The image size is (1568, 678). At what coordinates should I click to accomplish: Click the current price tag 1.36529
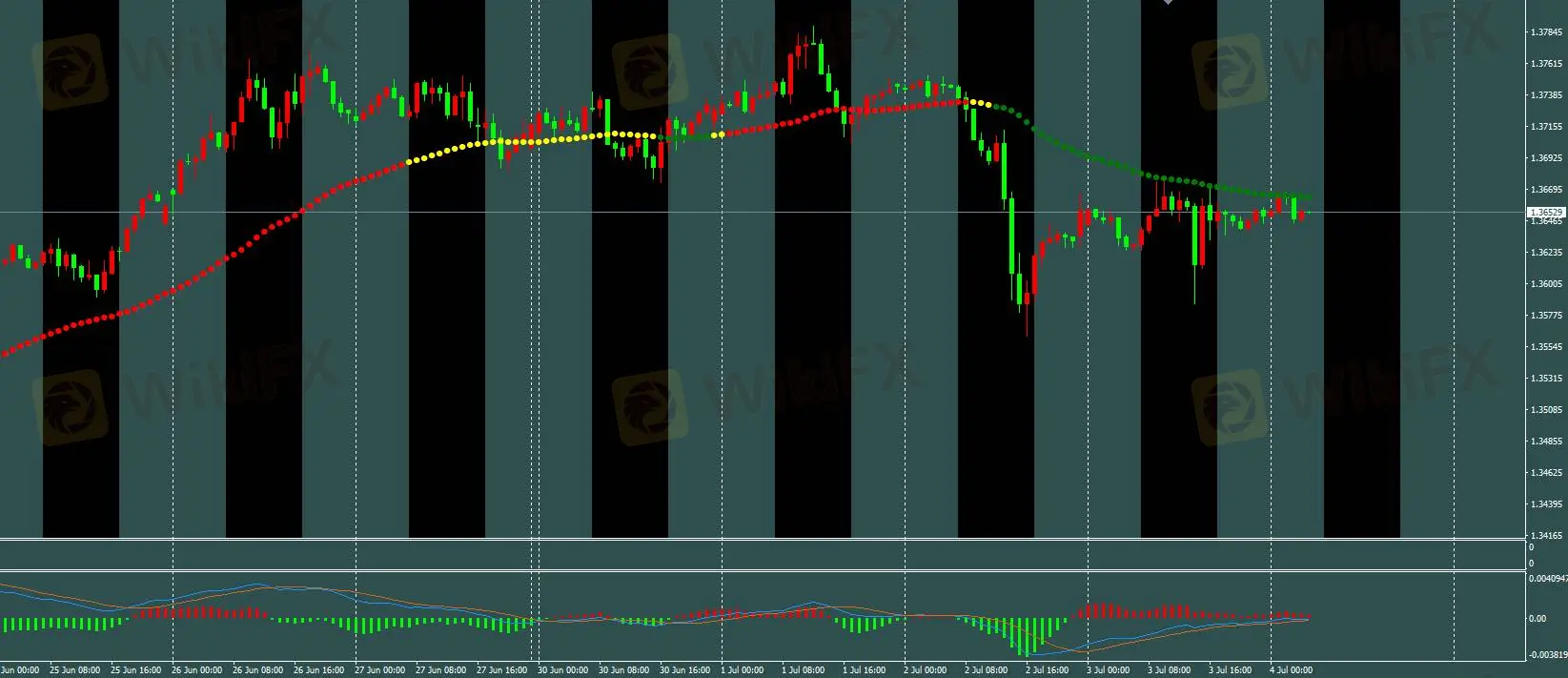pos(1546,213)
